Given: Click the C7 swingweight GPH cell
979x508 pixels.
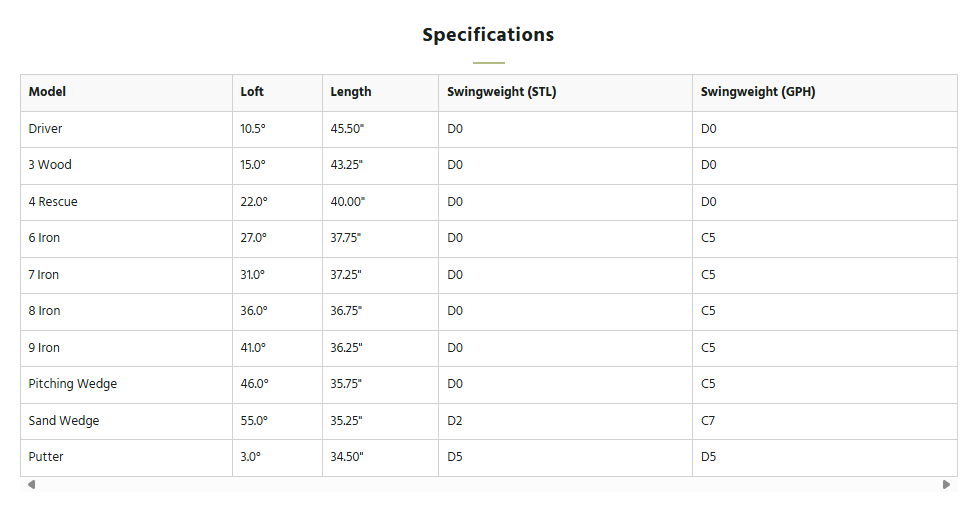Looking at the screenshot, I should tap(824, 421).
